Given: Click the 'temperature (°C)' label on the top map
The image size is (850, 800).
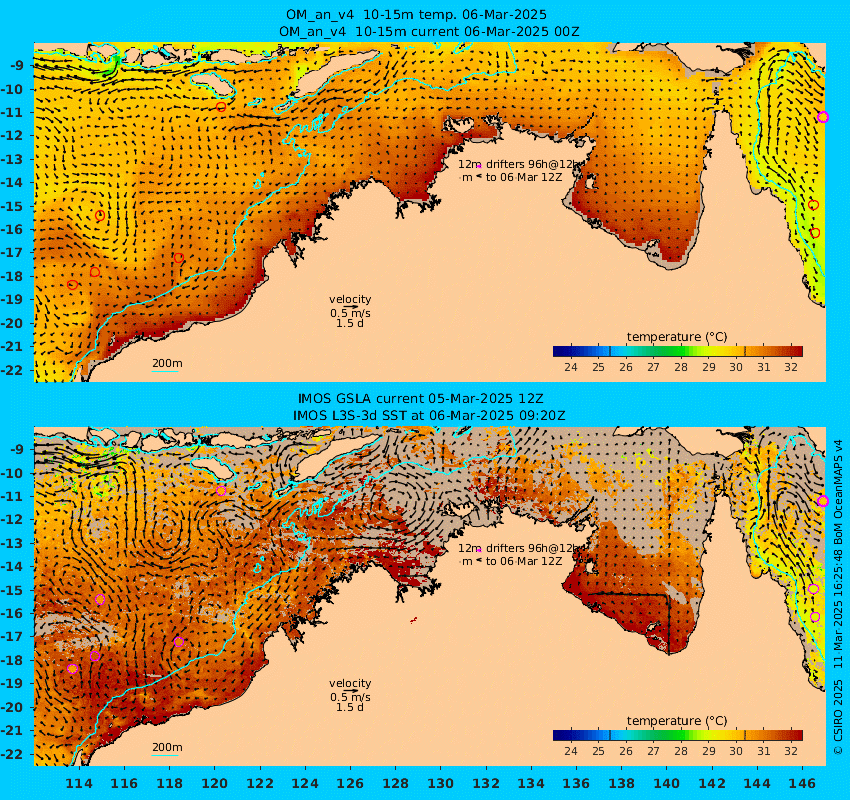Looking at the screenshot, I should tap(677, 337).
